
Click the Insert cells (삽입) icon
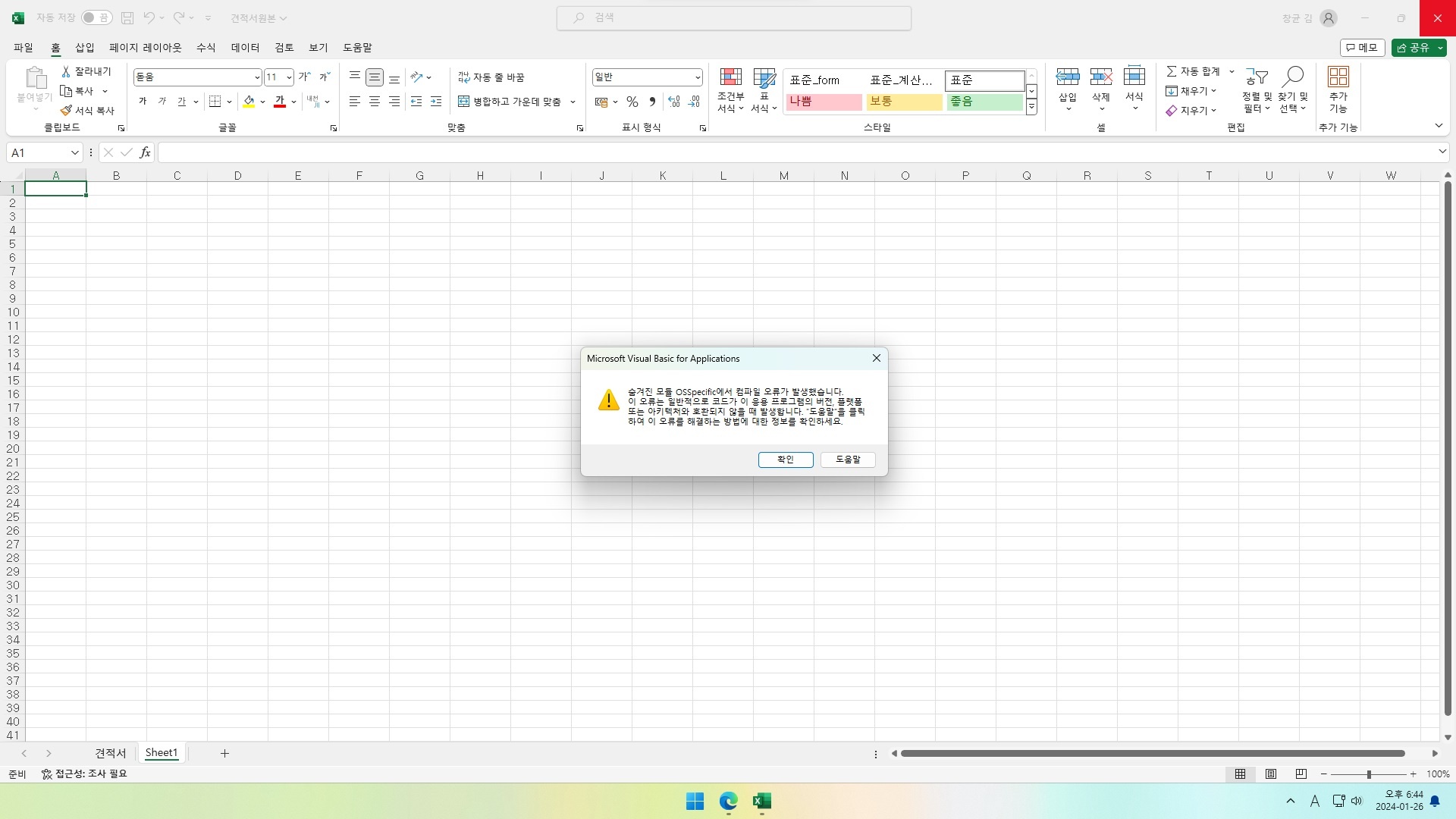click(x=1068, y=77)
